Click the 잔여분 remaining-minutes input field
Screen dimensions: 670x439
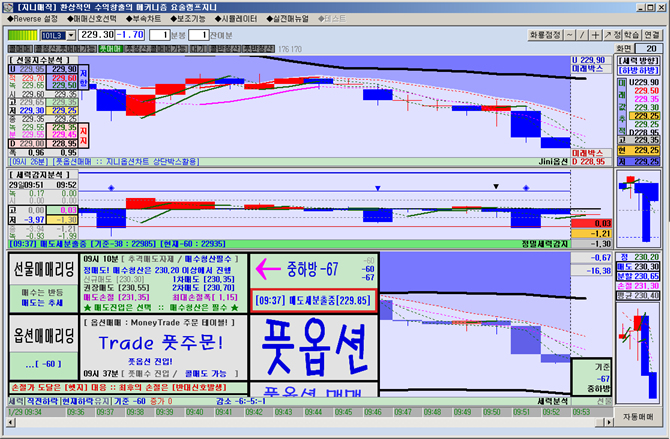coord(199,35)
